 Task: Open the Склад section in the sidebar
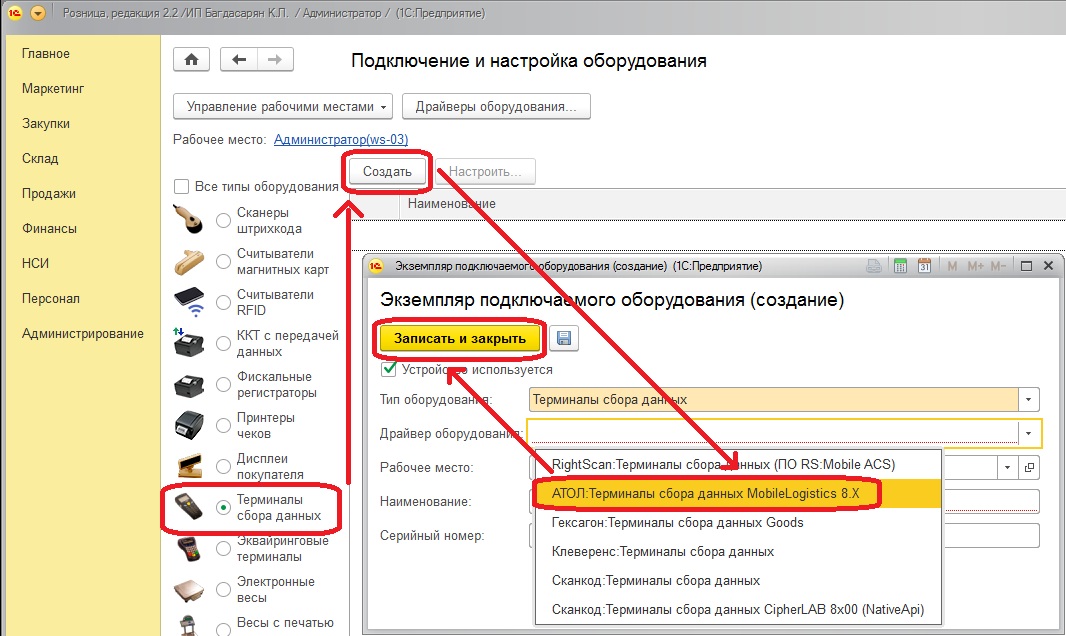(x=40, y=158)
